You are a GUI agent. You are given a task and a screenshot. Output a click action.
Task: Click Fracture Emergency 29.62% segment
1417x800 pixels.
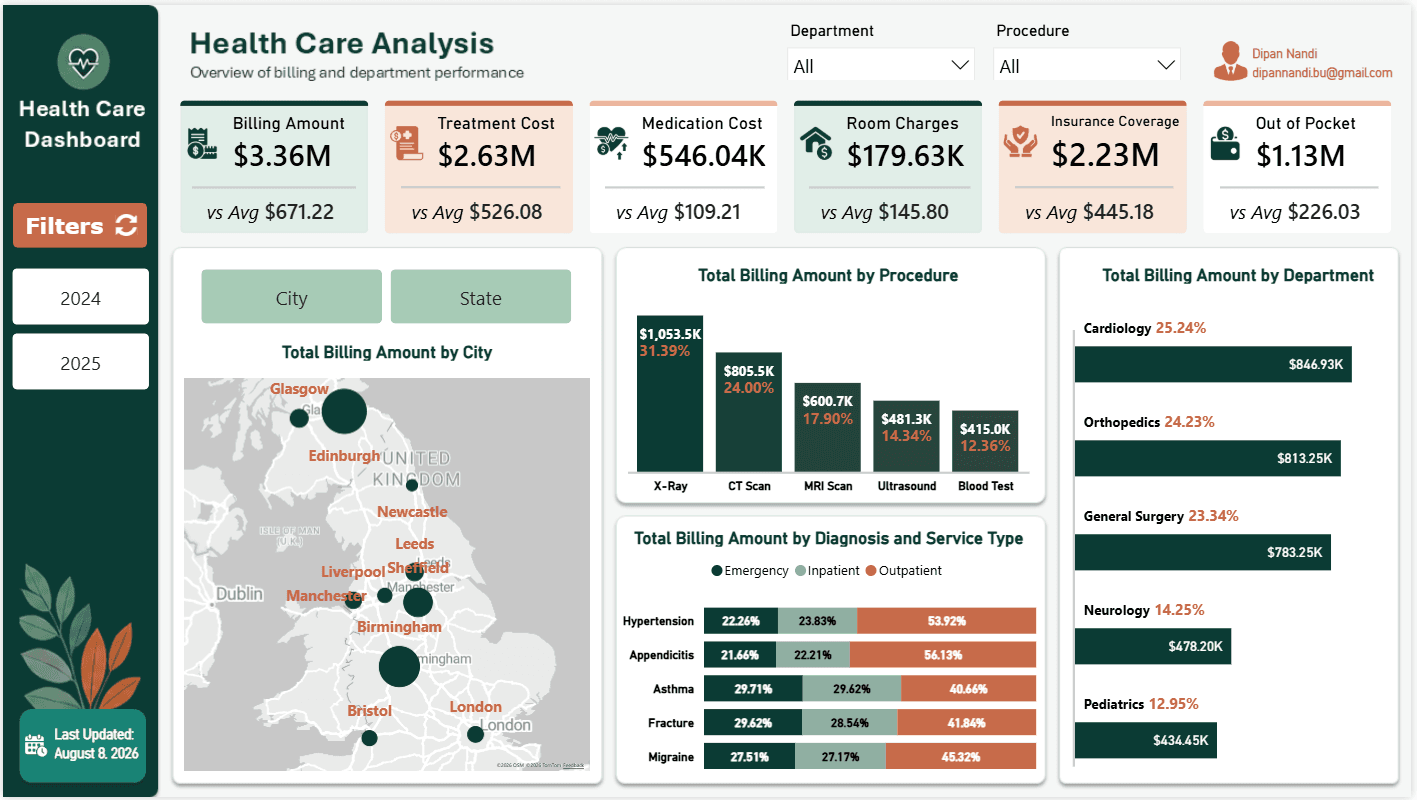(753, 723)
